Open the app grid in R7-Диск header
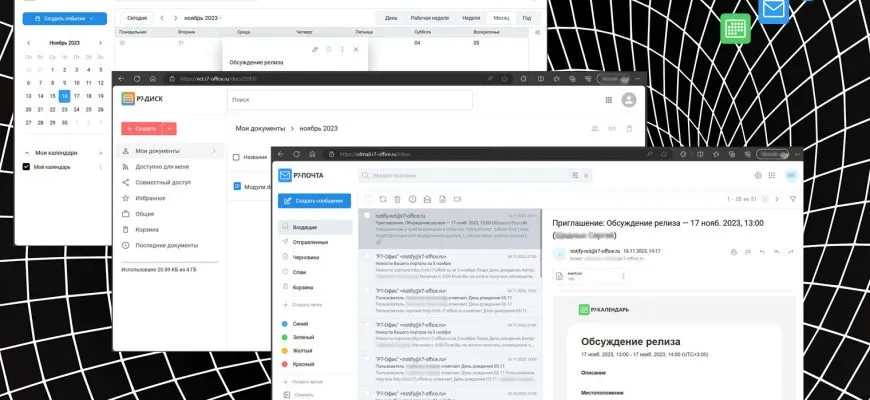Screen dimensions: 870x400 [609, 100]
